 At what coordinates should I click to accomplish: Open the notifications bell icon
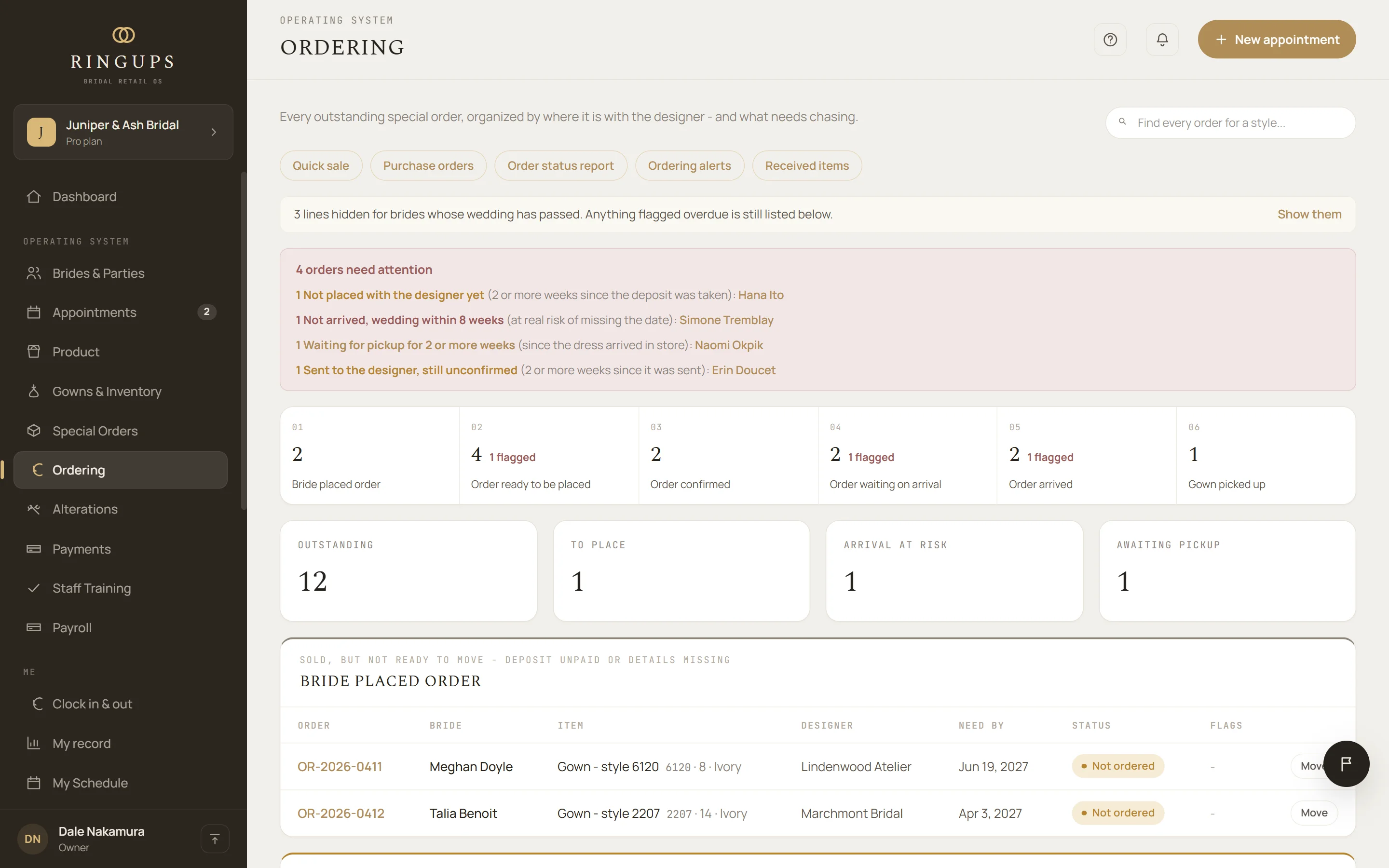click(1162, 40)
